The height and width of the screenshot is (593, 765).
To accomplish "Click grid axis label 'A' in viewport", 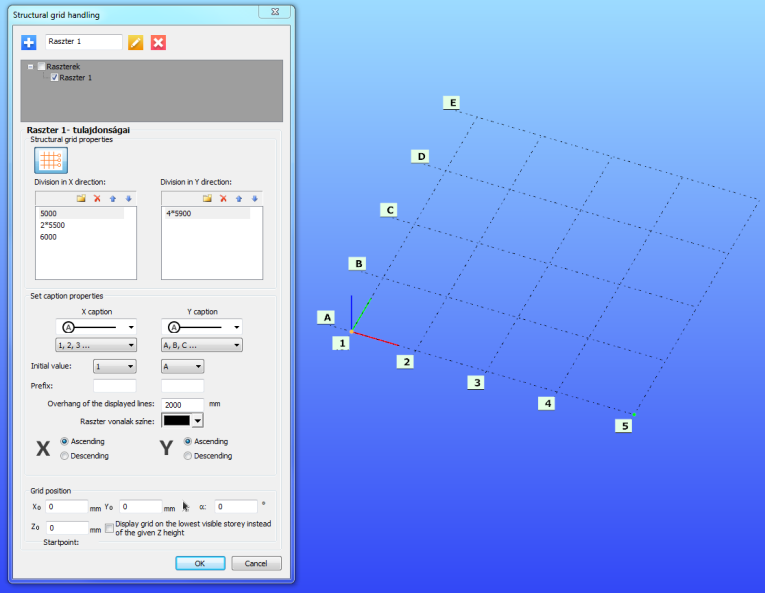I will 327,317.
